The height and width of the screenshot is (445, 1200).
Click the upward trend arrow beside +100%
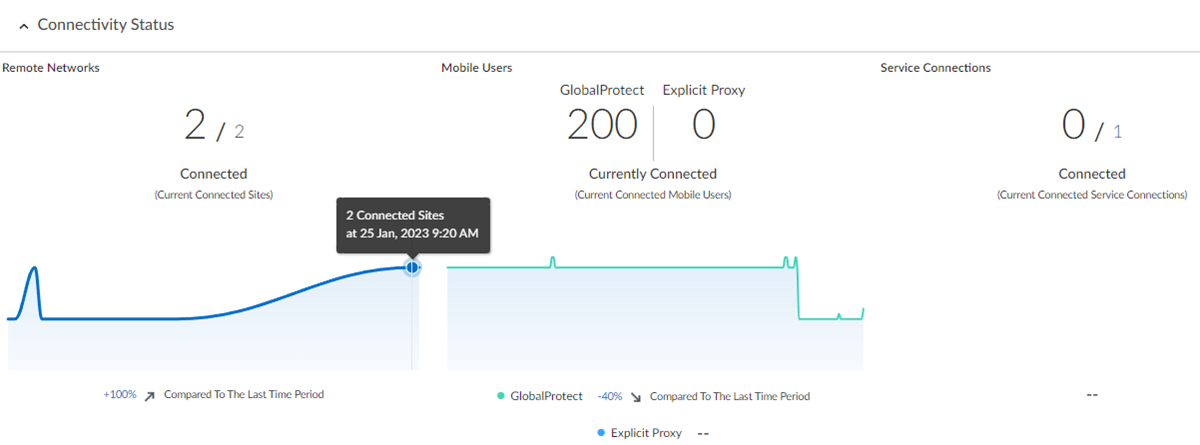[x=149, y=396]
